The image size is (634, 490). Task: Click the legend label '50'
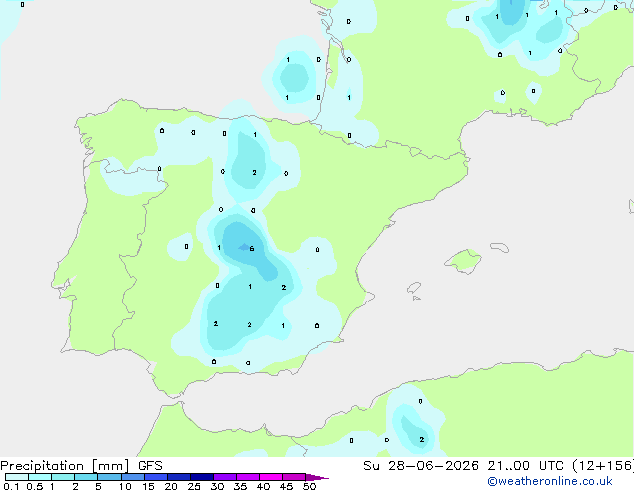309,486
